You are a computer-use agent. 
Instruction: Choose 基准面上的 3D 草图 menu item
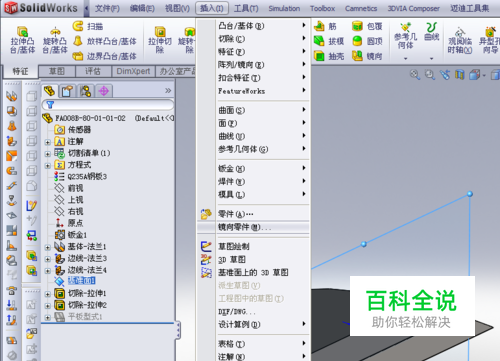[253, 272]
